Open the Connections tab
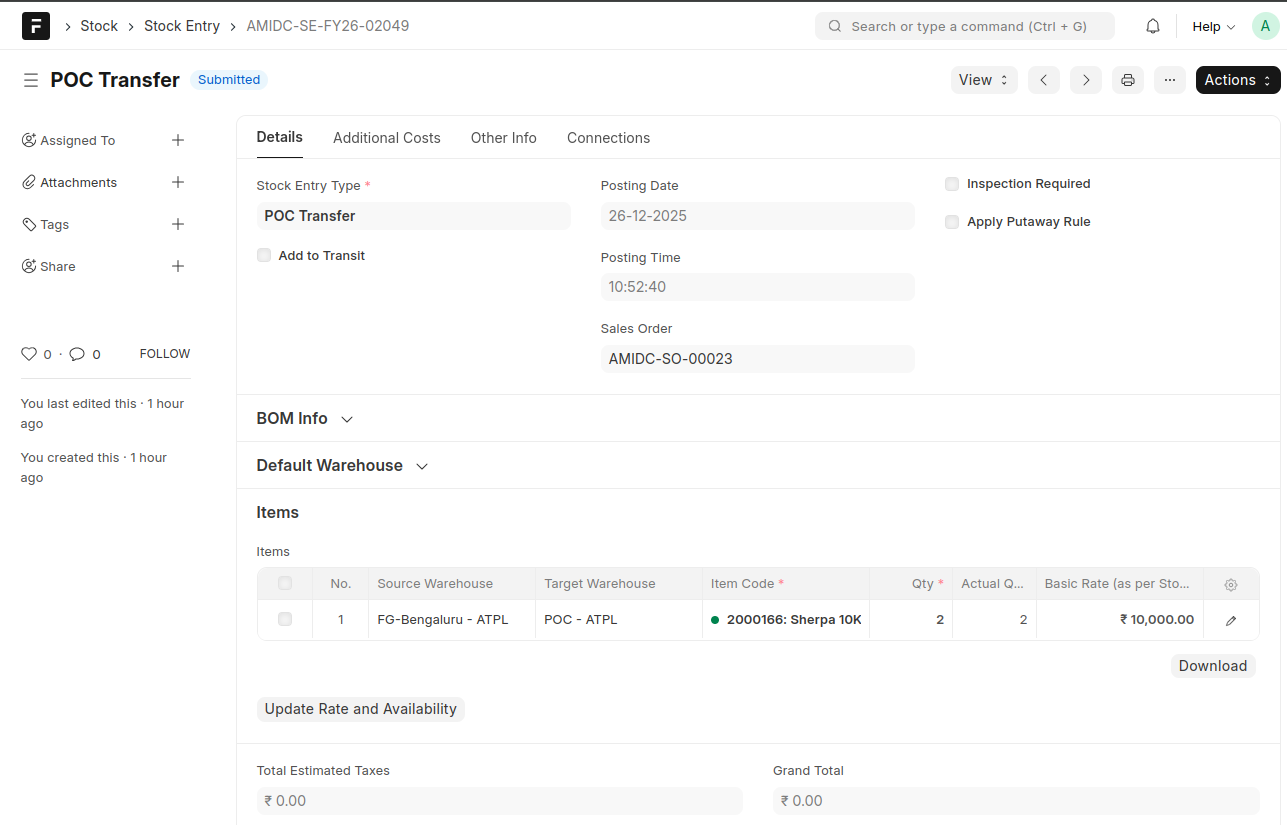Screen dimensions: 1287x825 [608, 138]
